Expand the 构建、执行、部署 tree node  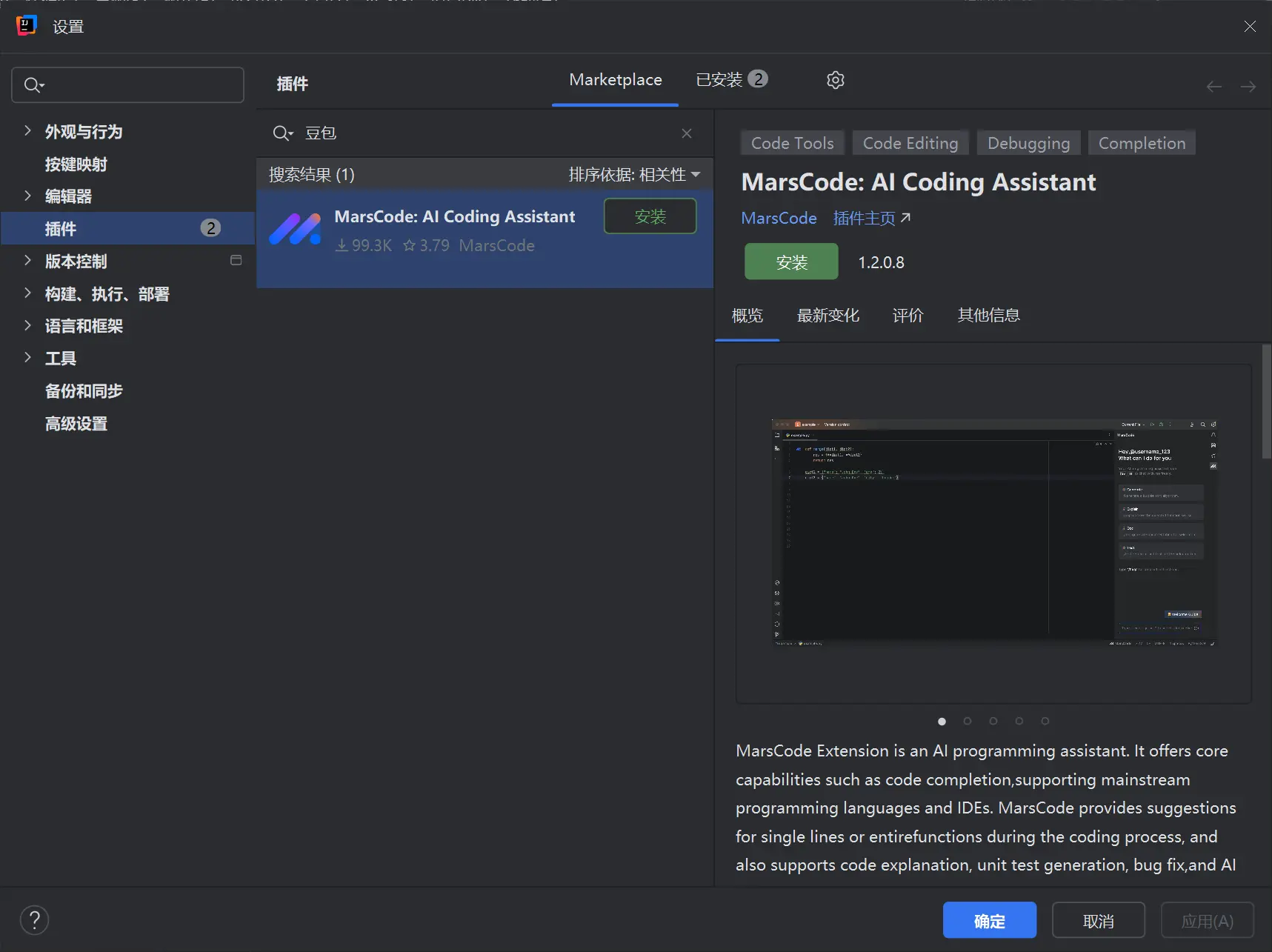(x=27, y=293)
